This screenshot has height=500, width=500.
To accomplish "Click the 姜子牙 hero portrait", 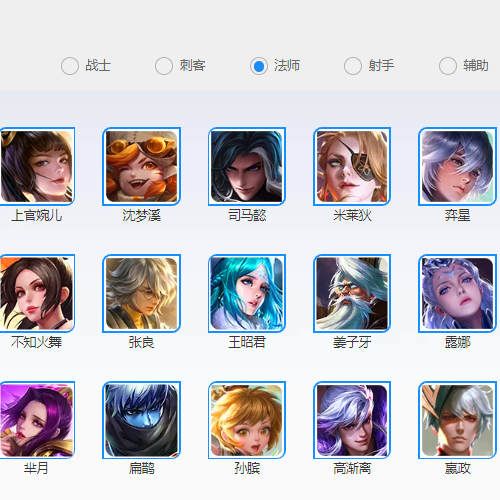I will tap(352, 293).
